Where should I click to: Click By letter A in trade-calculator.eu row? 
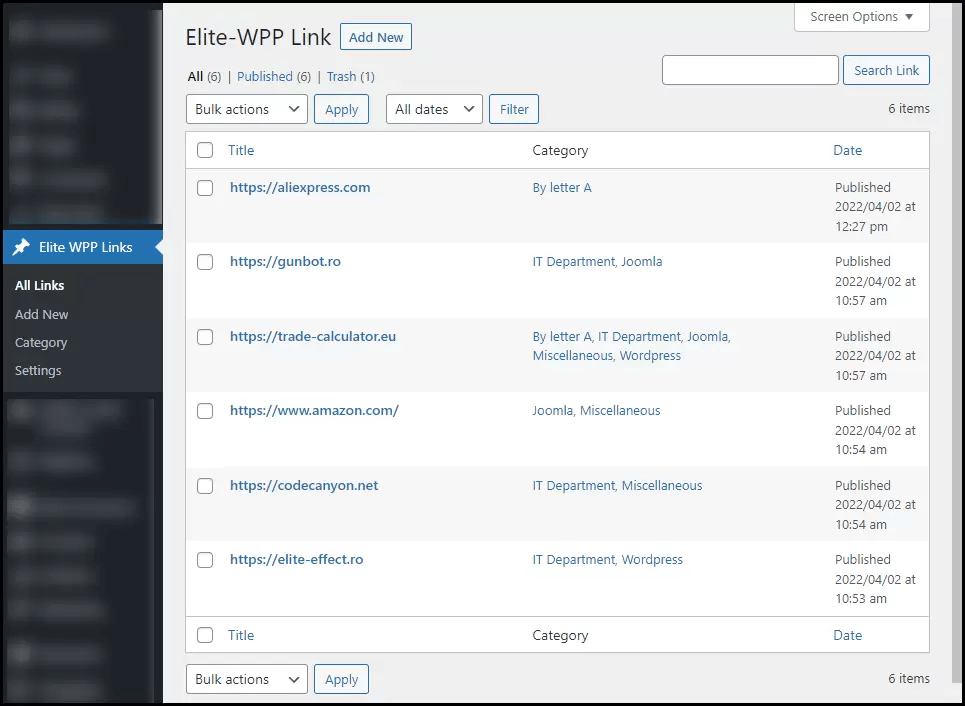562,337
